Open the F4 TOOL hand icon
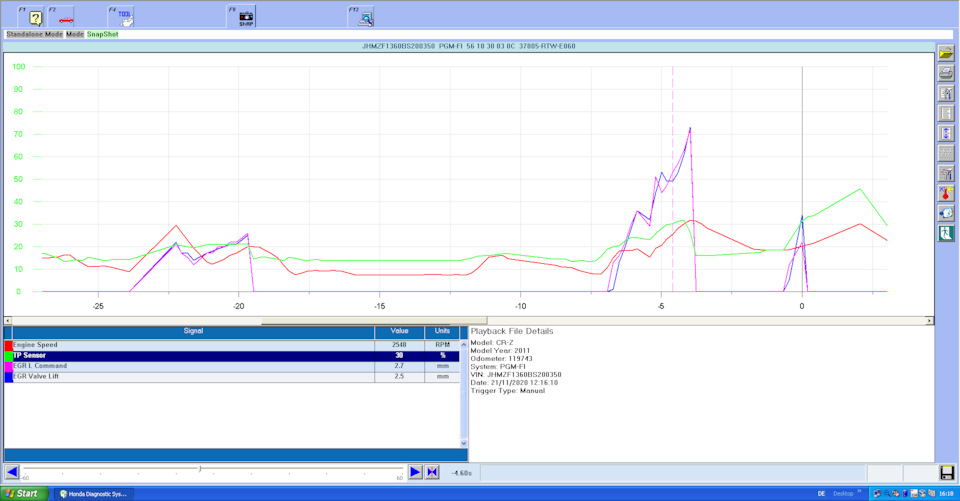This screenshot has height=501, width=960. [x=121, y=17]
